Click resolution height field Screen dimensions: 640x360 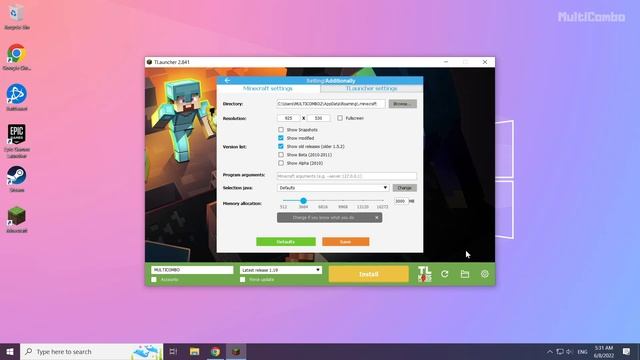point(318,118)
